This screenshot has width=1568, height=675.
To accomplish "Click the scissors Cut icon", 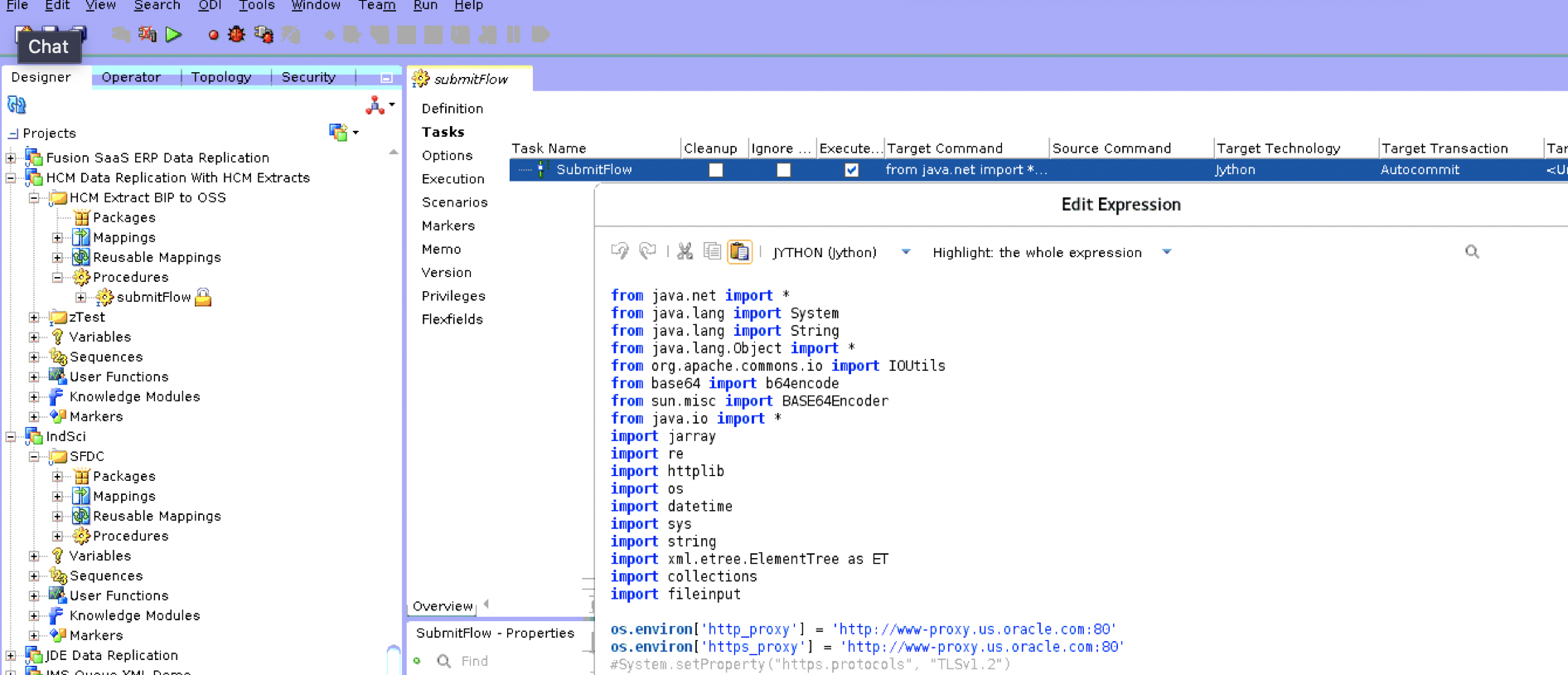I will pyautogui.click(x=685, y=252).
